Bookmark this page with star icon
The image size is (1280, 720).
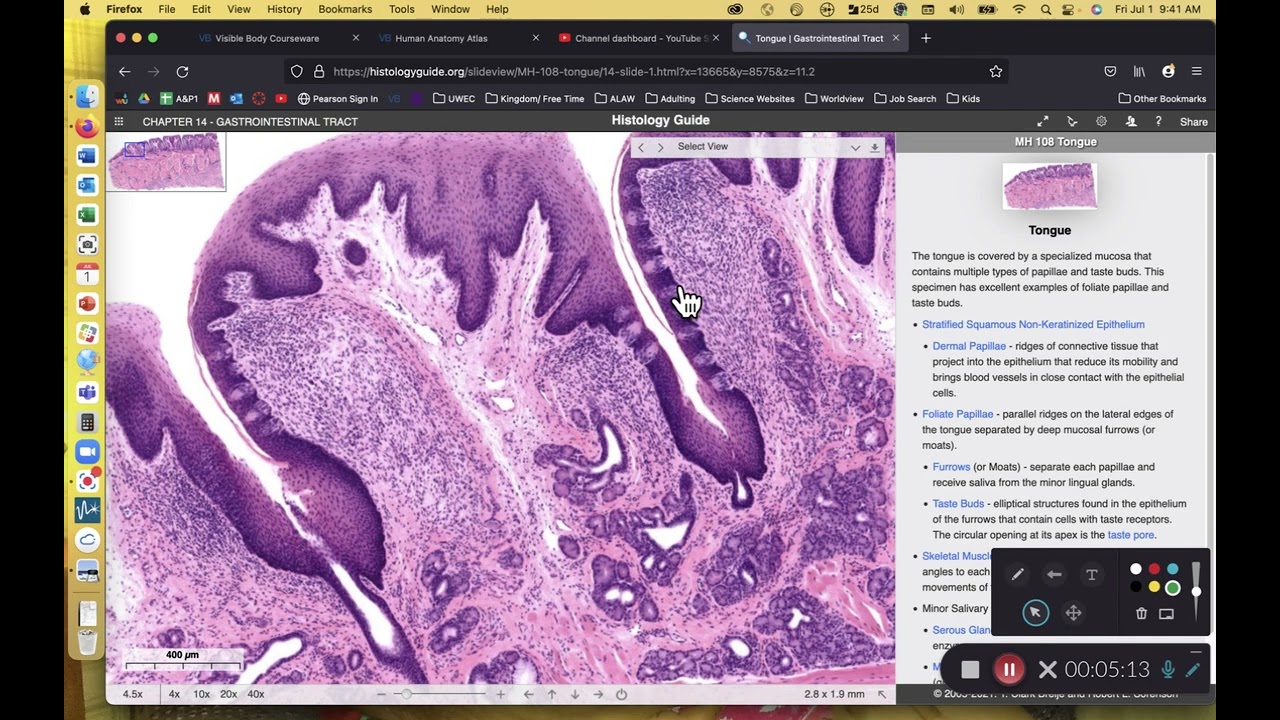click(995, 72)
